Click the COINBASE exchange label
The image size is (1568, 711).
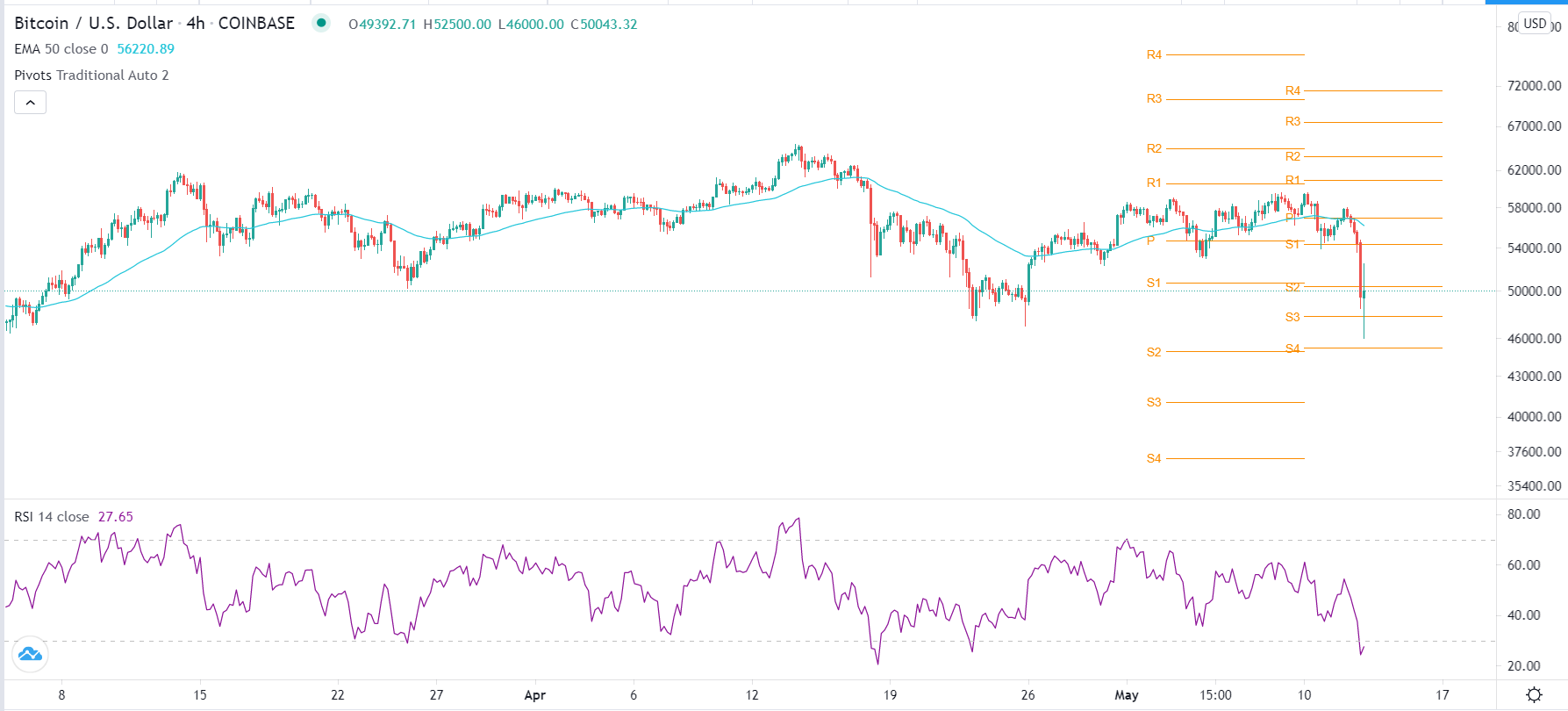256,24
